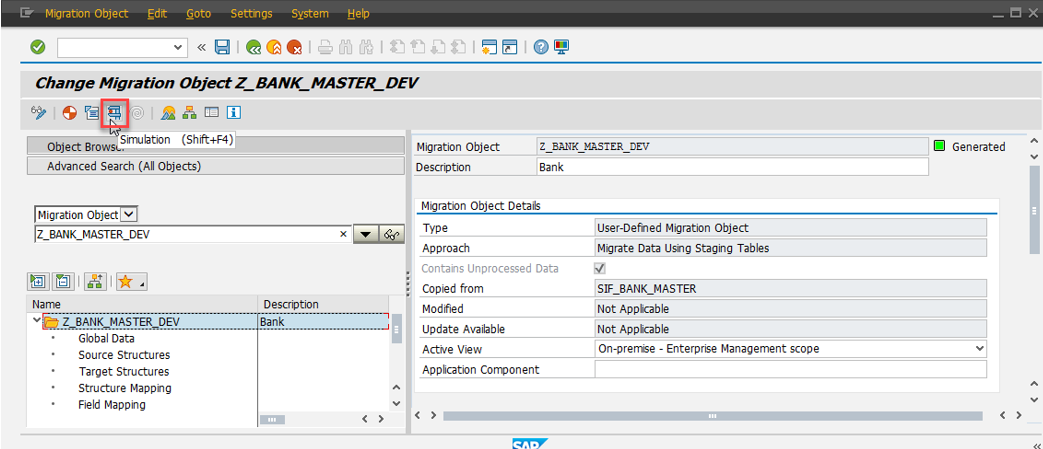Click the Print icon

[x=325, y=47]
